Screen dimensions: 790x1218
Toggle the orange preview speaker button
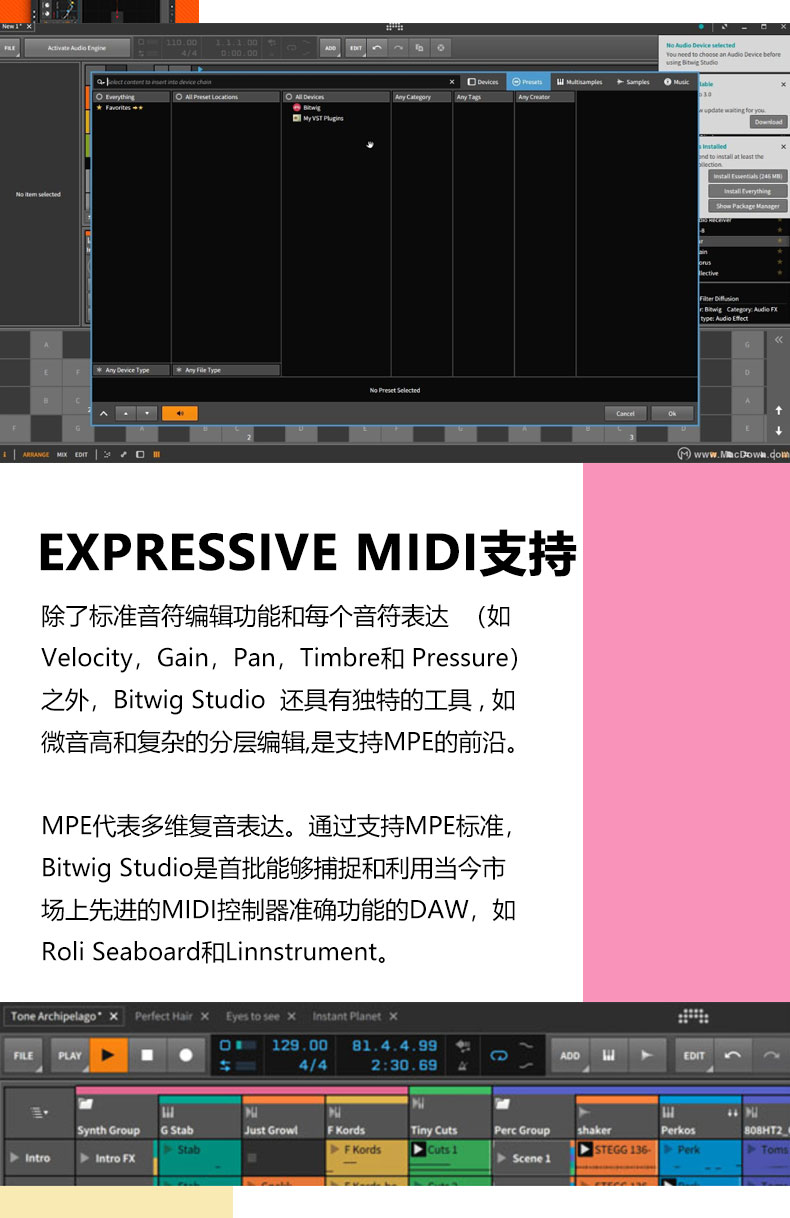point(180,413)
